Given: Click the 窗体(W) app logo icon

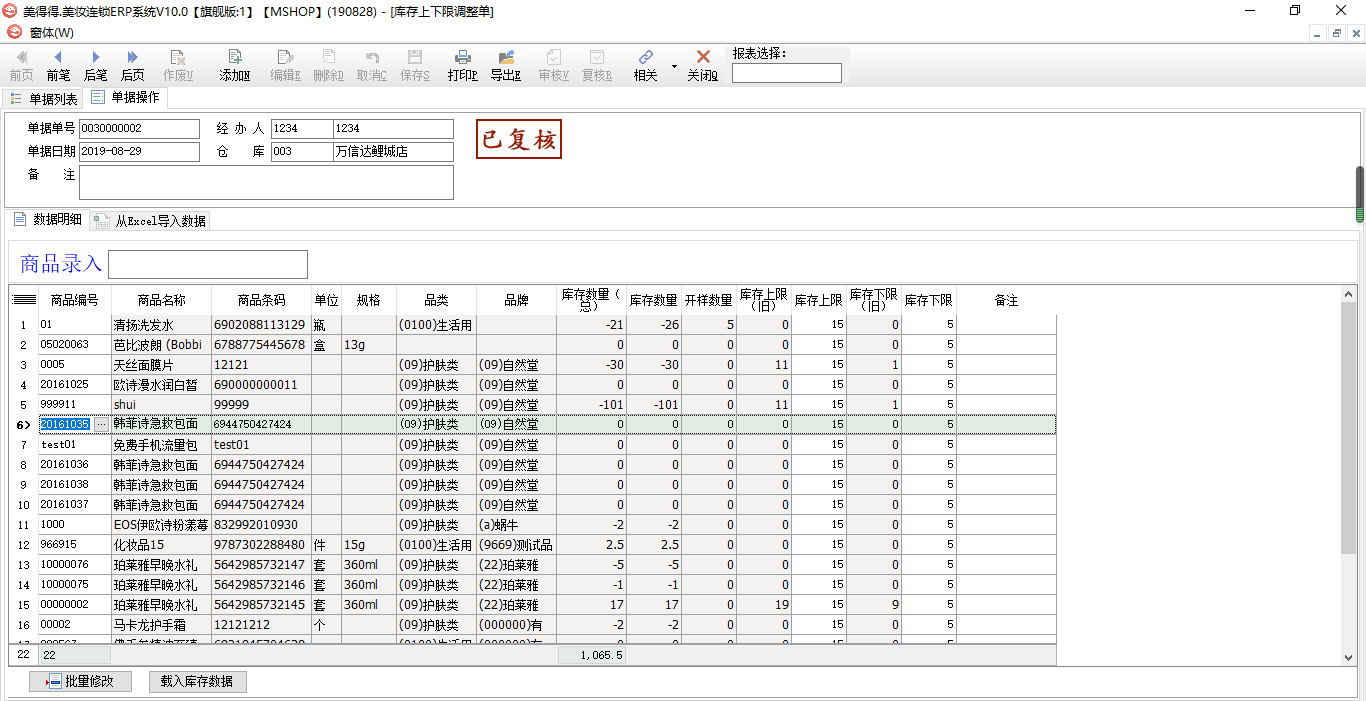Looking at the screenshot, I should (15, 32).
